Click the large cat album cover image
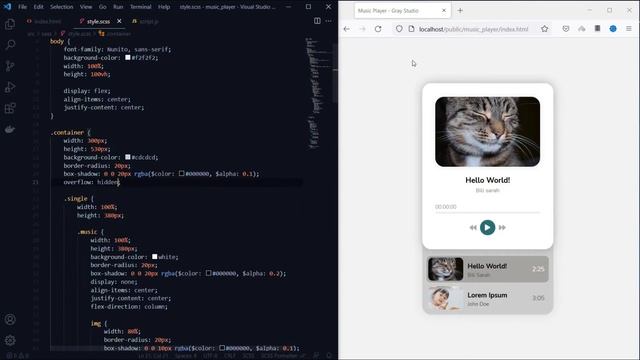This screenshot has width=640, height=360. (487, 131)
